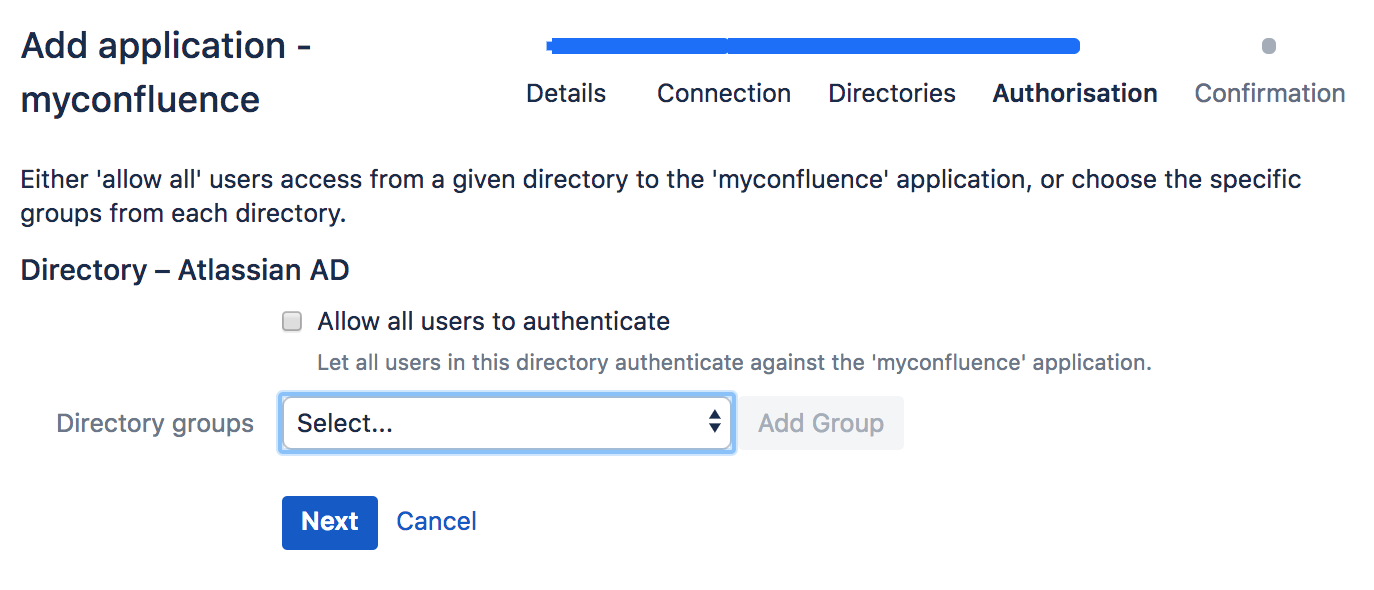Click the 'allow all' instruction paragraph
The height and width of the screenshot is (590, 1374).
pyautogui.click(x=660, y=197)
